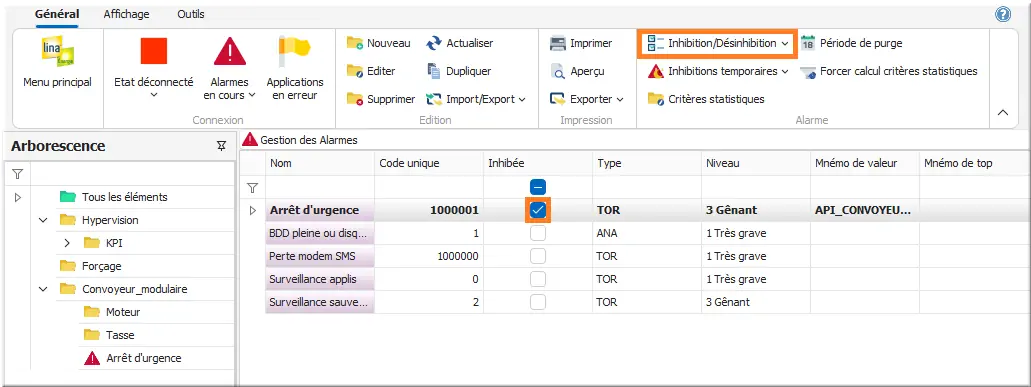This screenshot has width=1031, height=387.
Task: Check Inhibée for Perte modem SMS
Action: point(538,256)
